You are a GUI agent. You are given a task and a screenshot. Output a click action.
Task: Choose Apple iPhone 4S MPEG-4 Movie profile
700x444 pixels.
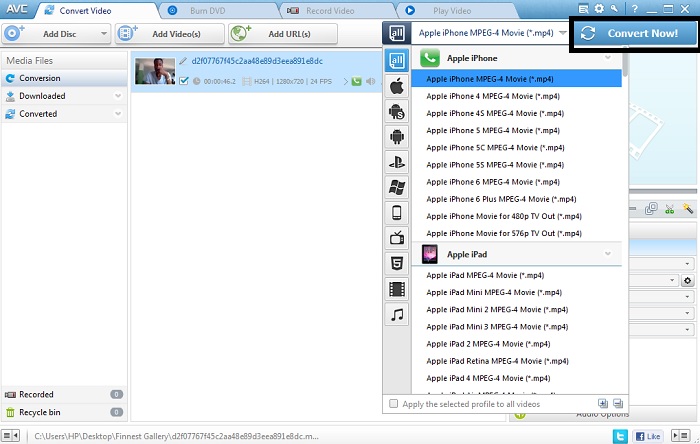(516, 113)
